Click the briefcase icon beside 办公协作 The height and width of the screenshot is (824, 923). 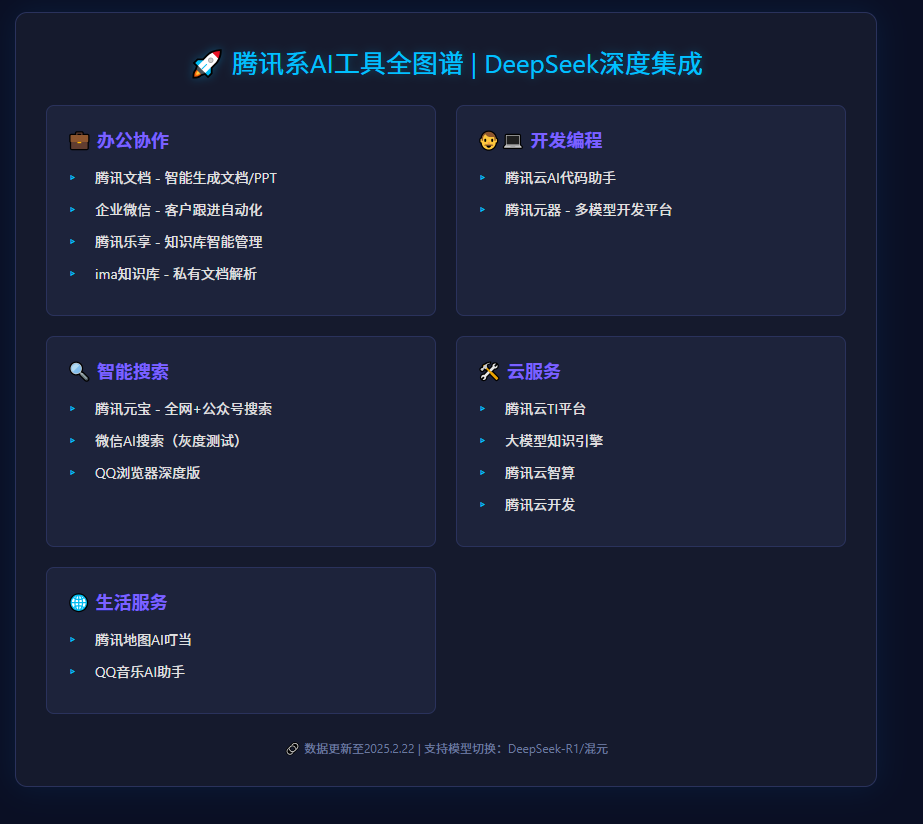pos(79,141)
